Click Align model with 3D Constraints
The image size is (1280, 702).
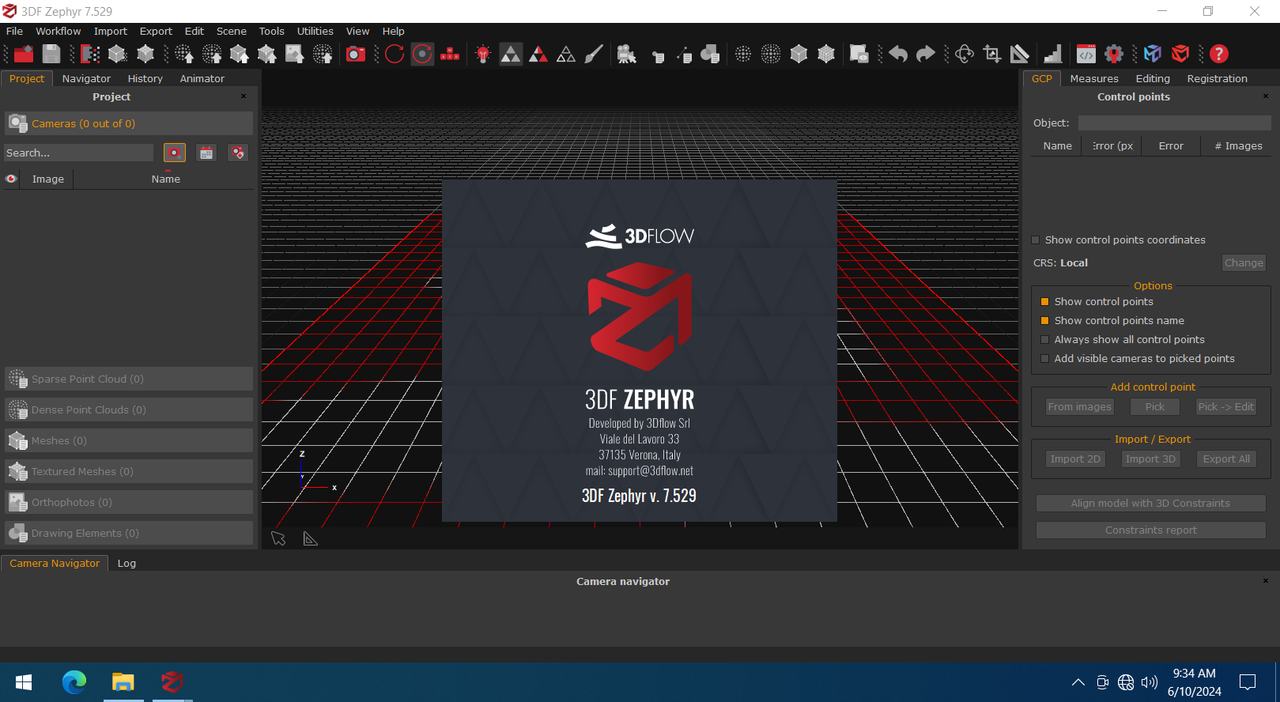click(1151, 503)
